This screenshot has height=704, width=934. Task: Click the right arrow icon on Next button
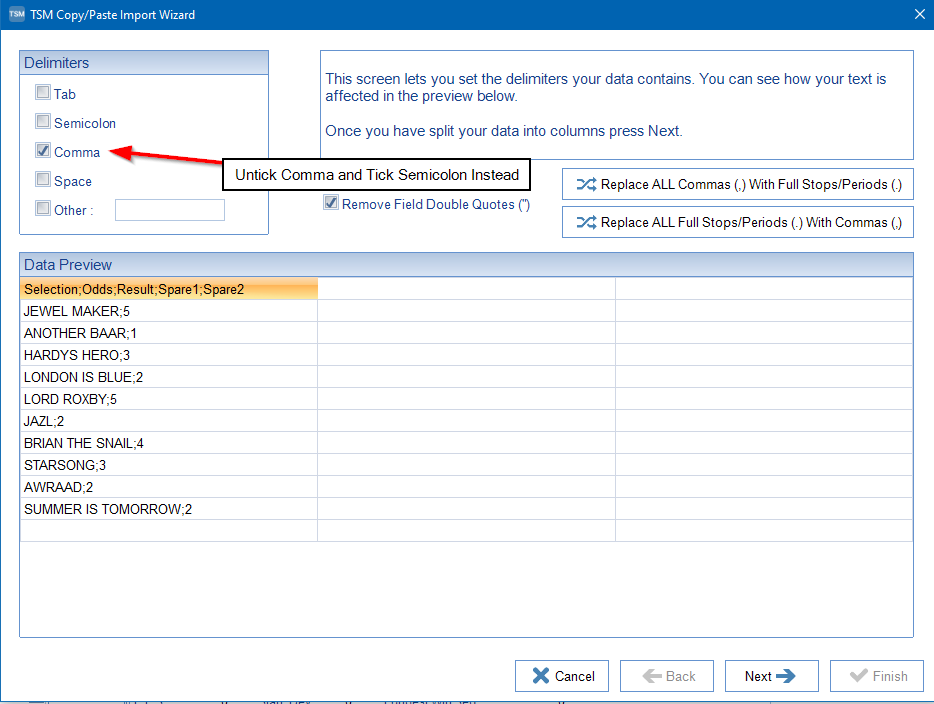(786, 676)
